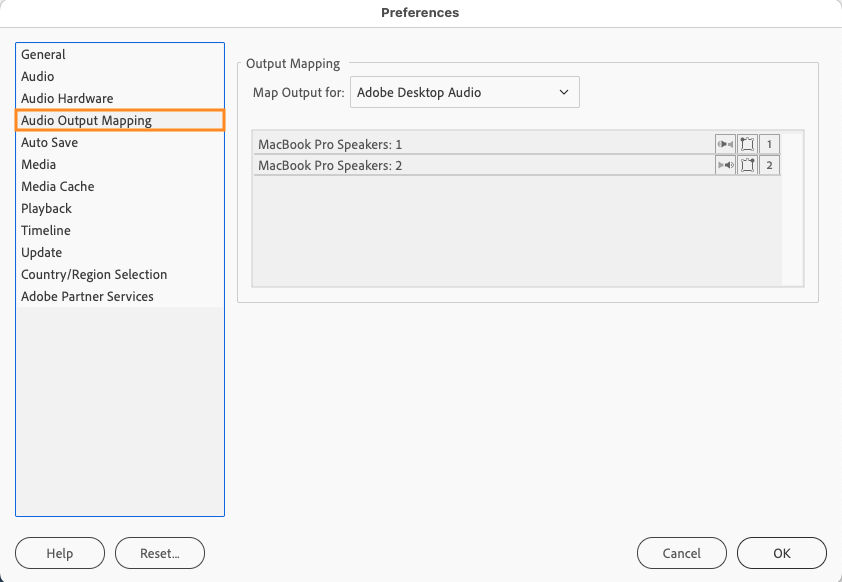Click the channel grid icon beside MacBook Pro Speakers 1
842x582 pixels.
coord(747,144)
